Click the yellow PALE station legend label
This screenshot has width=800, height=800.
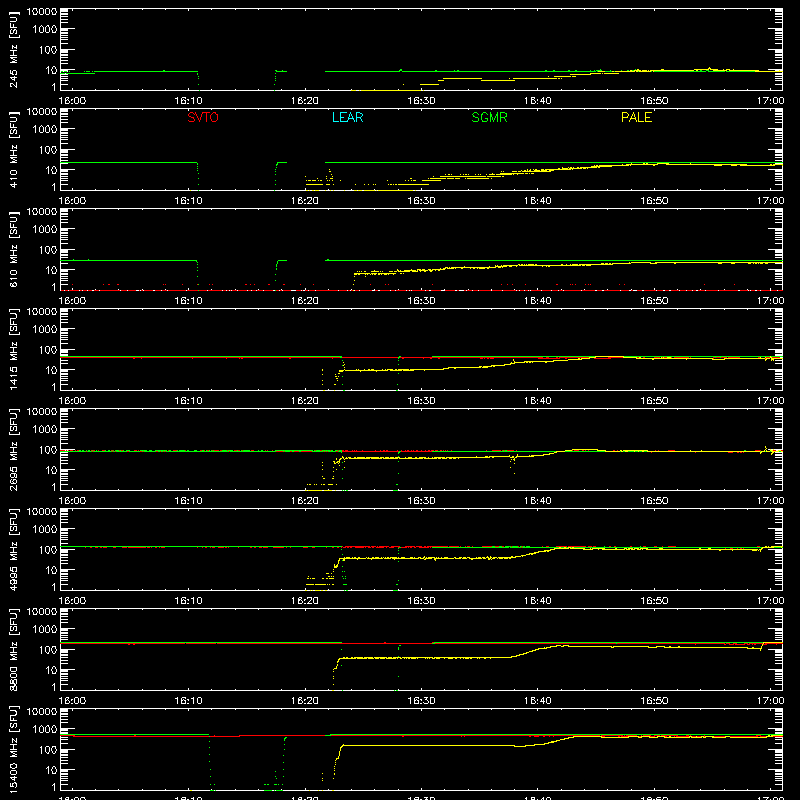pyautogui.click(x=636, y=117)
